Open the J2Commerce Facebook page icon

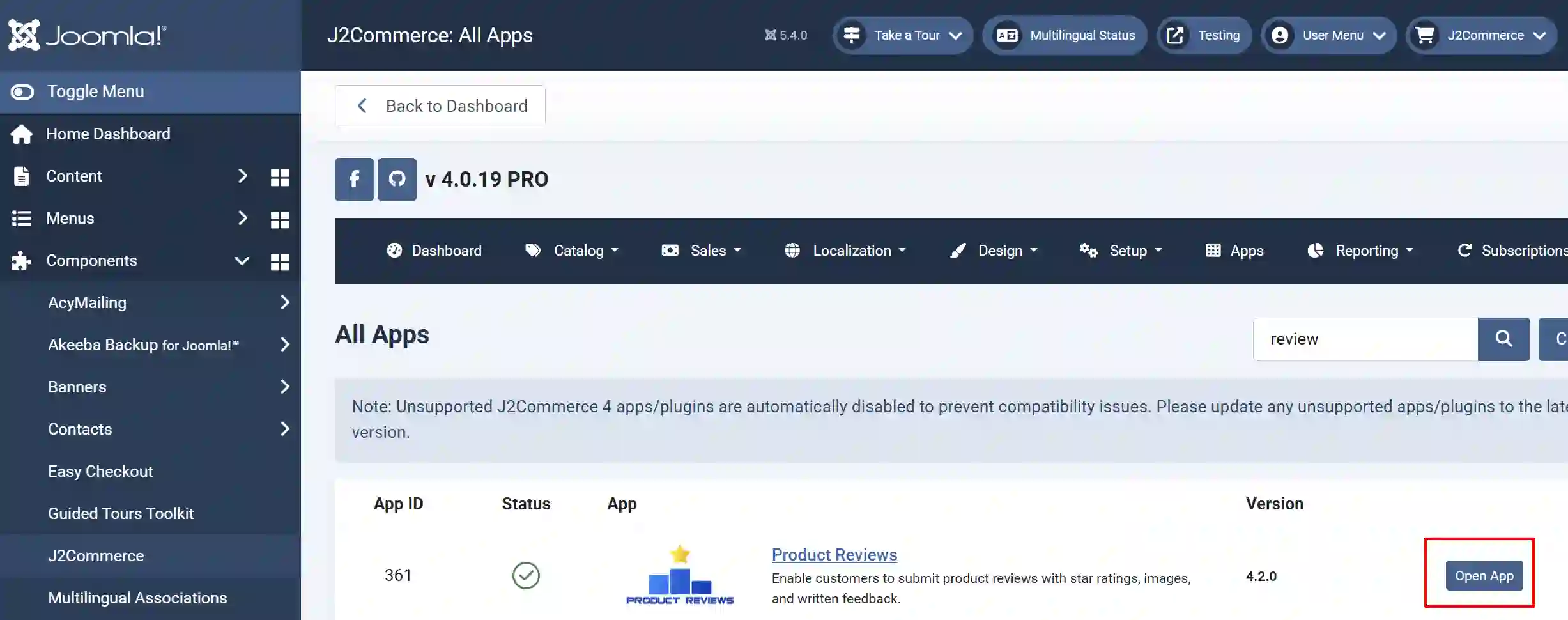[x=354, y=180]
